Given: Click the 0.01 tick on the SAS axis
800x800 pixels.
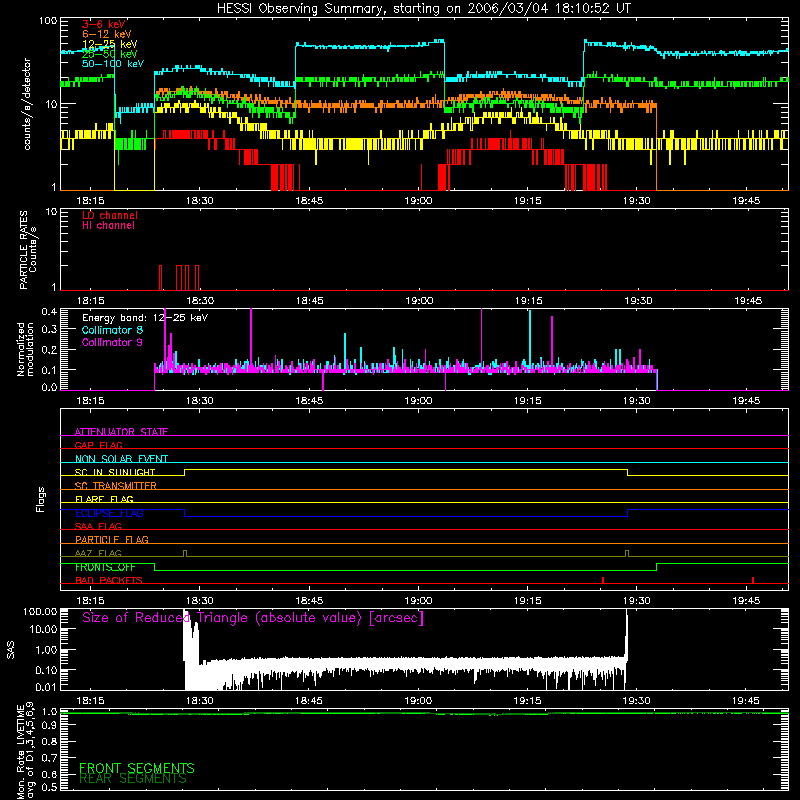Looking at the screenshot, I should 46,687.
